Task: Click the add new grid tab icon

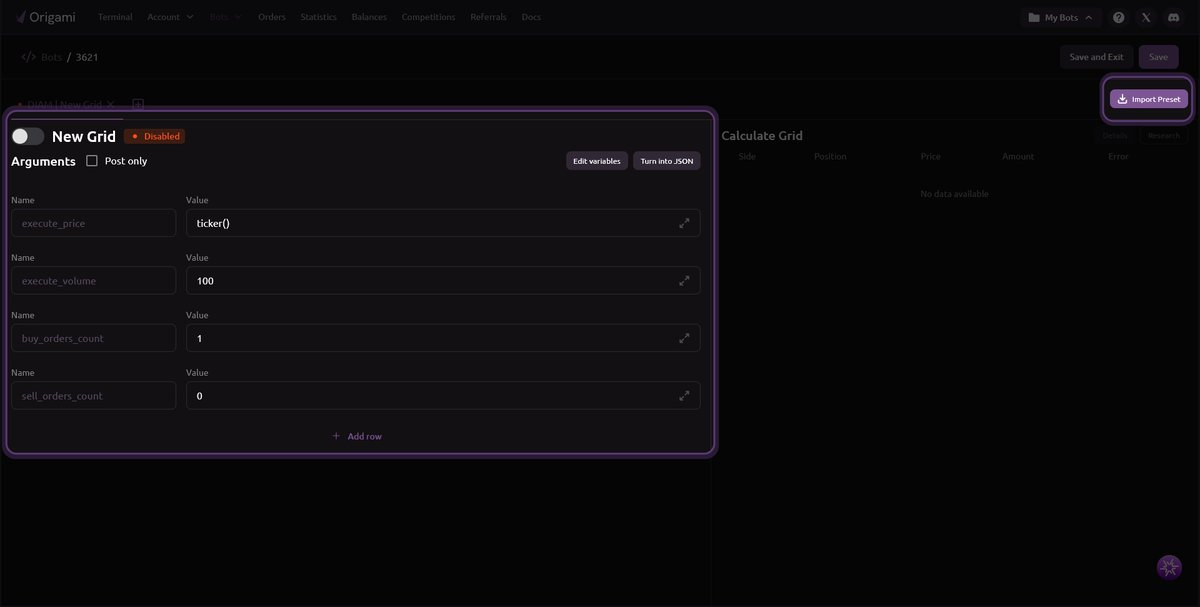Action: pyautogui.click(x=138, y=104)
